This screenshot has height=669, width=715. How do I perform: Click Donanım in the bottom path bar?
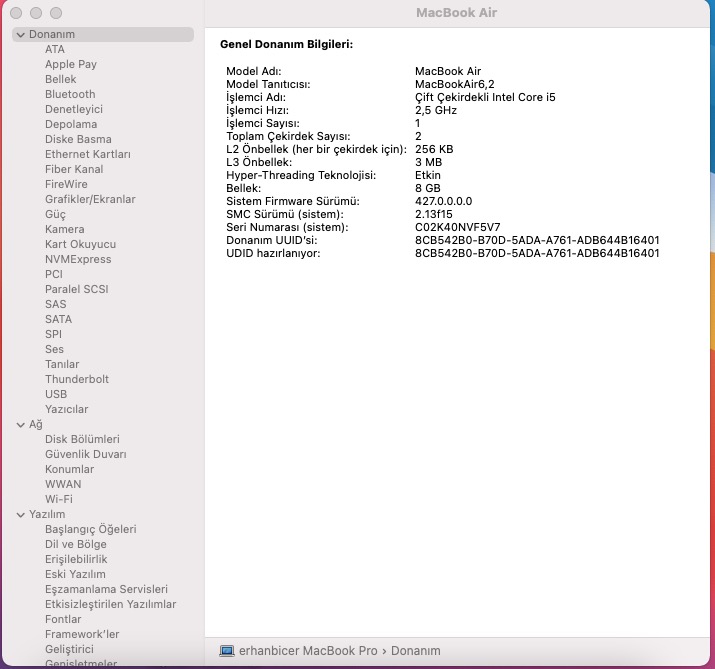pos(415,651)
